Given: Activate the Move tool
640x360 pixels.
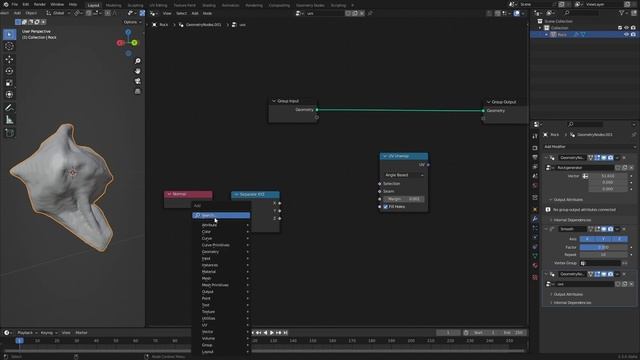Looking at the screenshot, I should click(9, 59).
